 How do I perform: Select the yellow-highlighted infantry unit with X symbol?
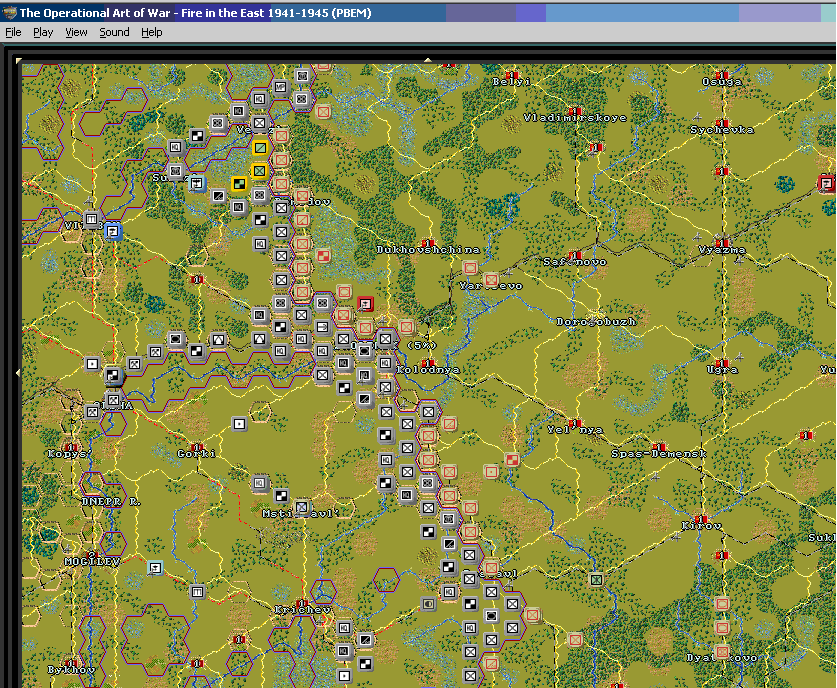[x=260, y=171]
